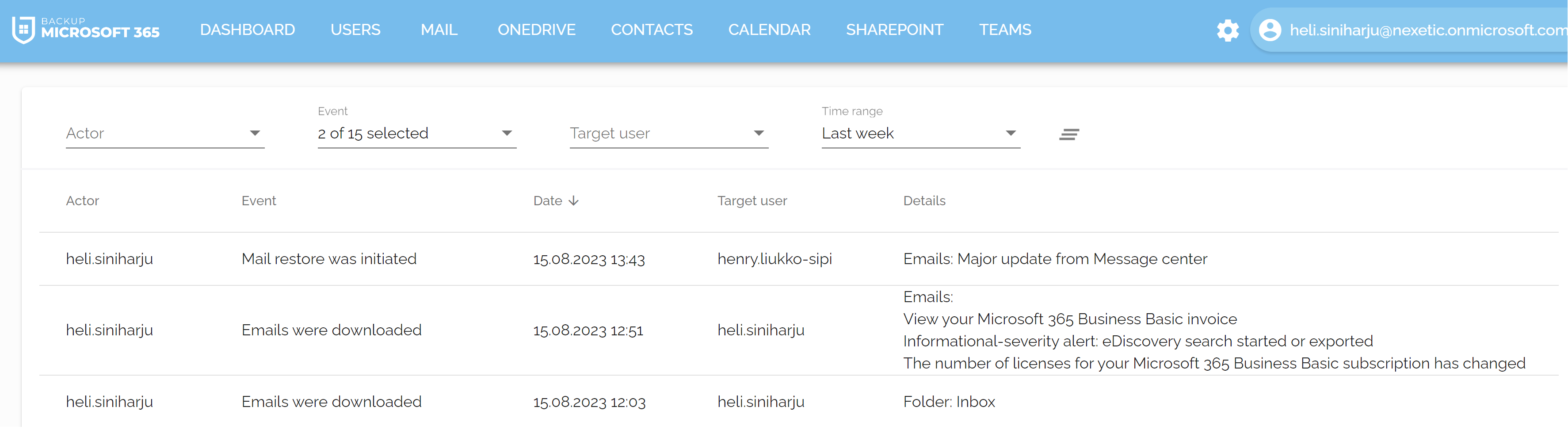
Task: Select the Contacts tab
Action: coord(652,29)
